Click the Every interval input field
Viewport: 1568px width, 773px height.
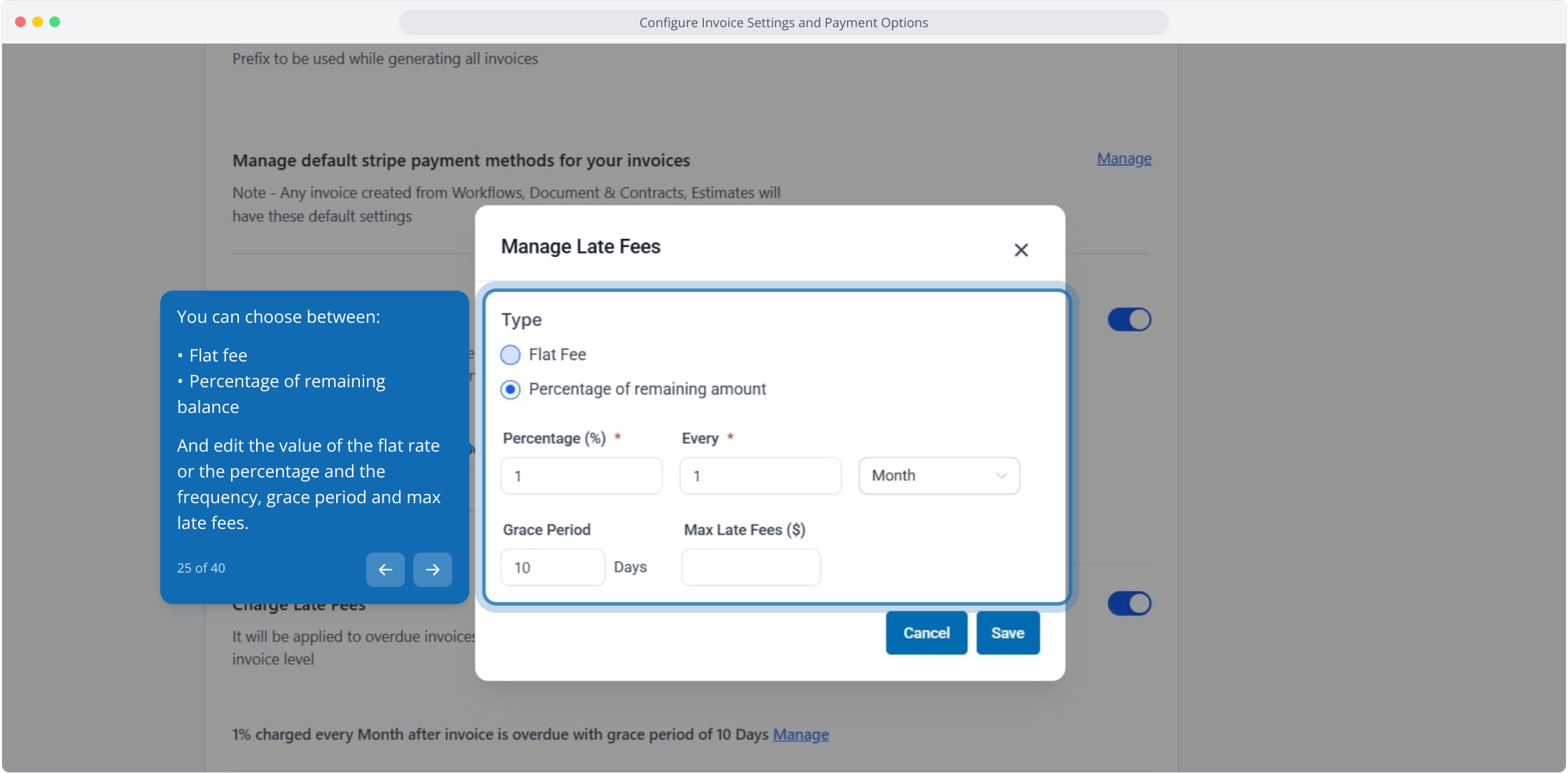(x=760, y=476)
